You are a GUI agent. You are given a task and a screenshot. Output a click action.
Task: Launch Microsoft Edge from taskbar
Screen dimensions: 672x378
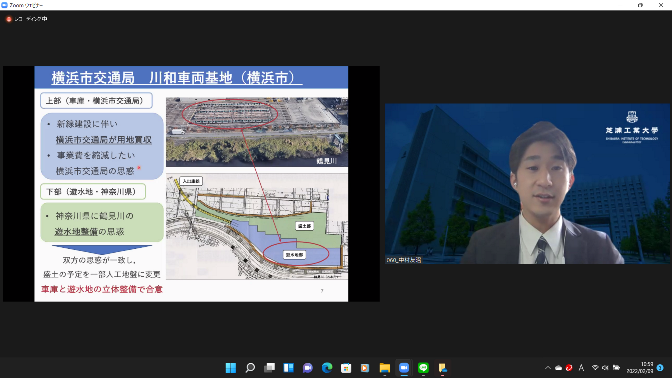tap(327, 368)
